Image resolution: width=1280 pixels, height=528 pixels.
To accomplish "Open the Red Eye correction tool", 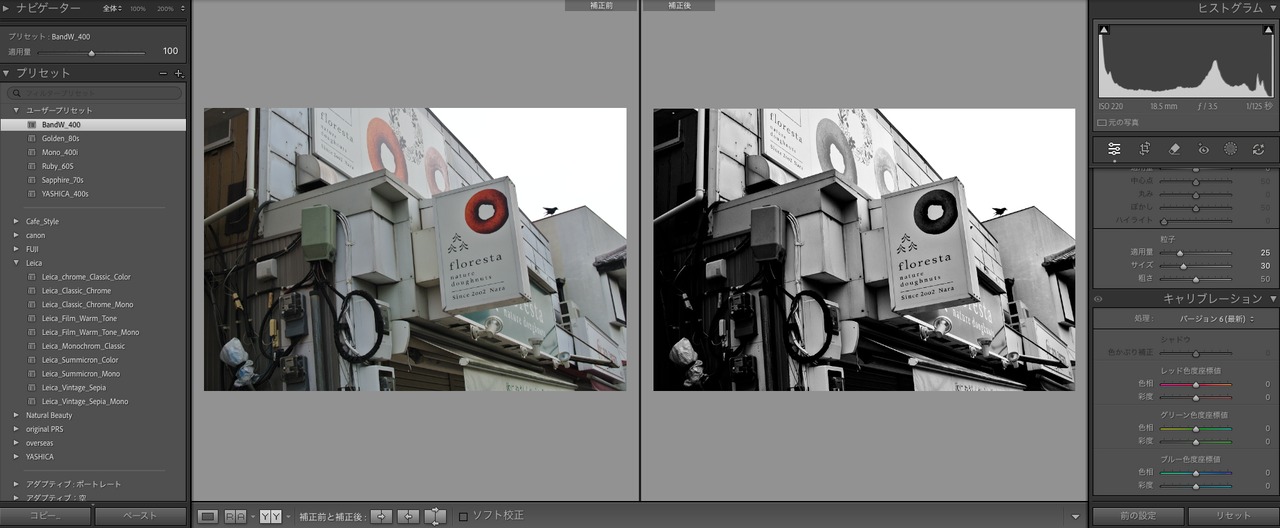I will [1203, 149].
